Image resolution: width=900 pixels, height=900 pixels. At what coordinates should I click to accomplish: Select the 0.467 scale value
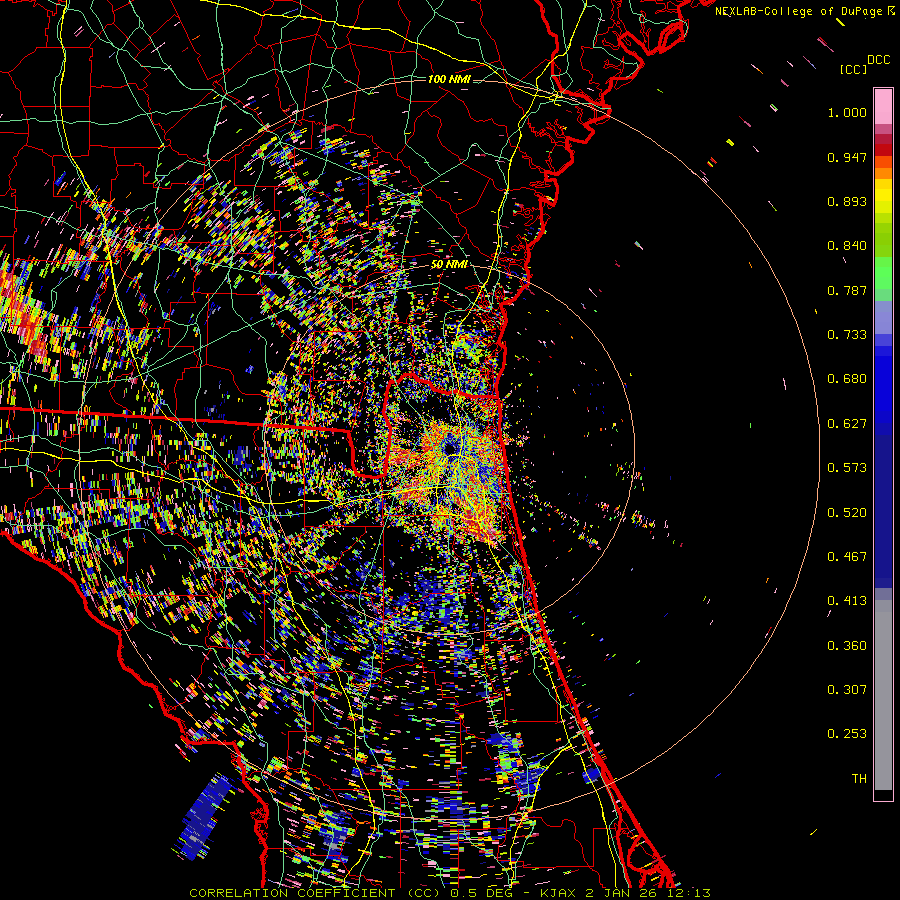[x=847, y=557]
